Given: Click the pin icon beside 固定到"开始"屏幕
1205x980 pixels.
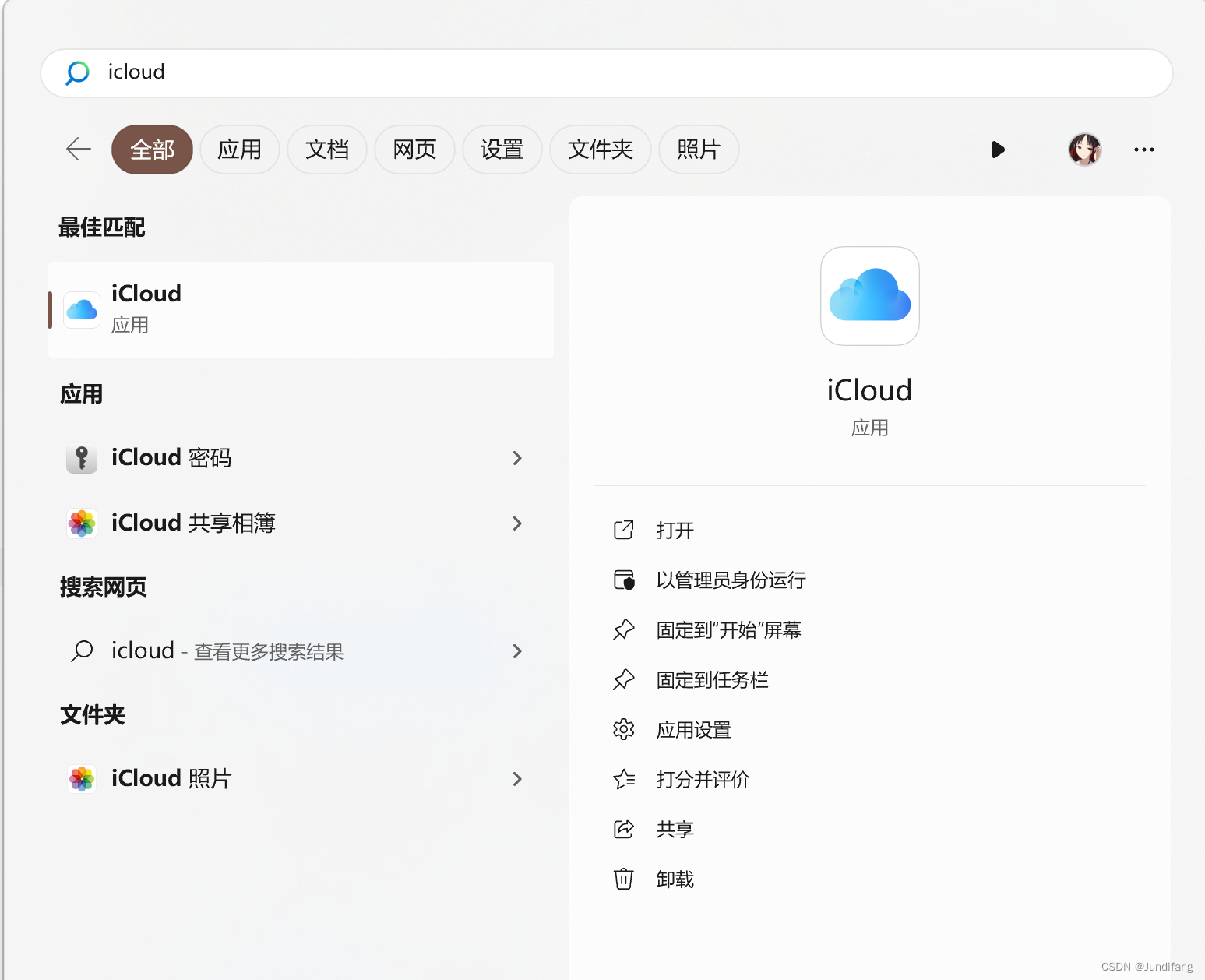Looking at the screenshot, I should (624, 629).
